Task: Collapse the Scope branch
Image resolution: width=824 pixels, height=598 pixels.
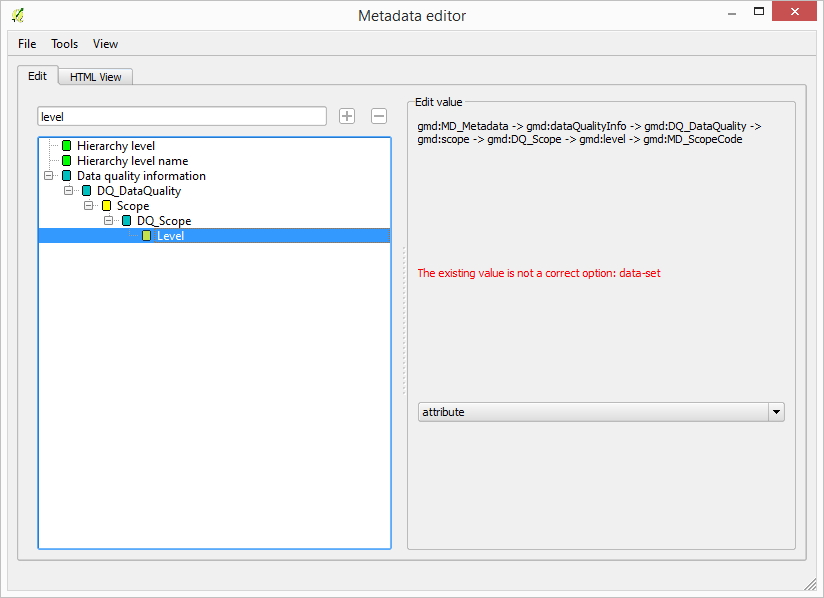Action: pyautogui.click(x=88, y=206)
